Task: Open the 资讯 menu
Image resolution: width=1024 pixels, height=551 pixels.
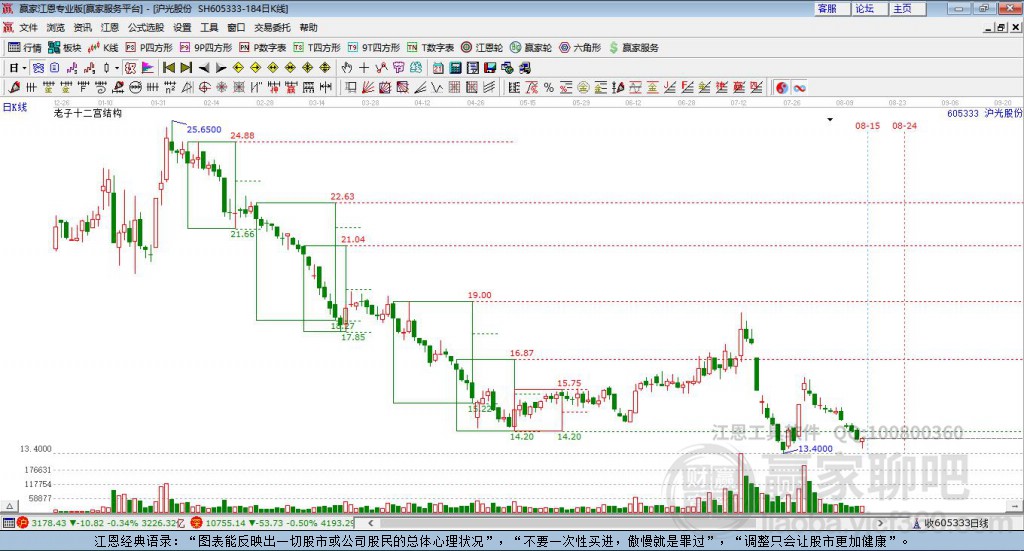Action: (x=82, y=27)
